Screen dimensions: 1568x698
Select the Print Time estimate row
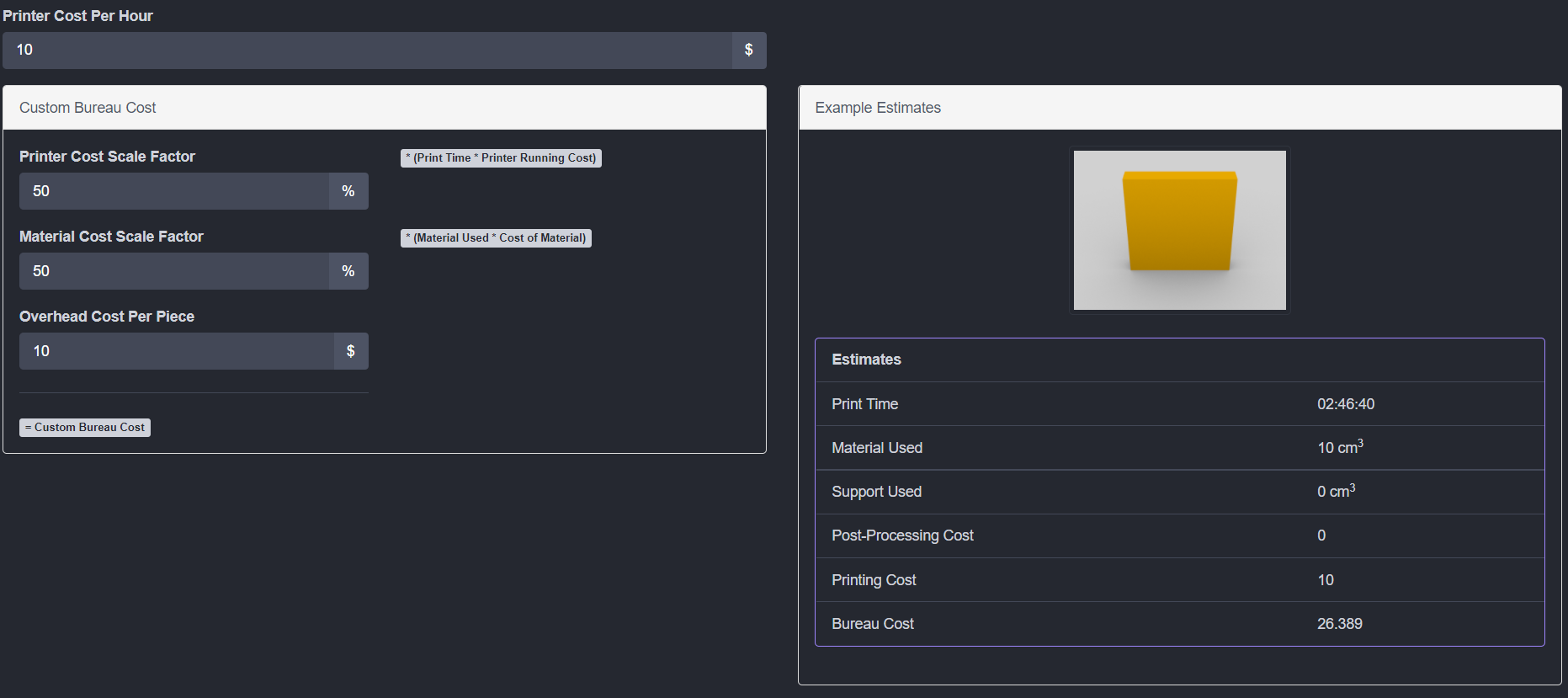[x=1179, y=404]
